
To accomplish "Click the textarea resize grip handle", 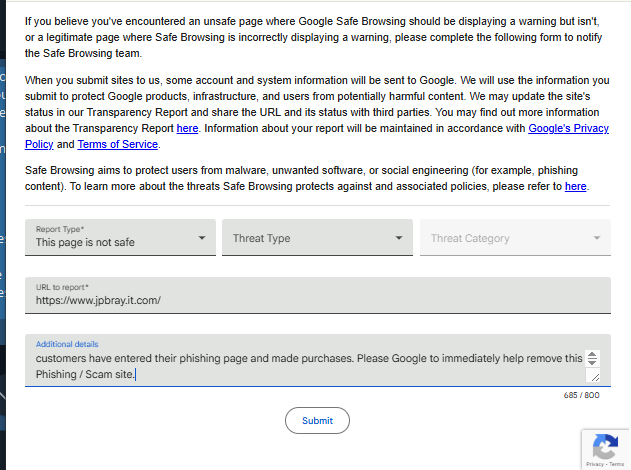I will point(594,377).
